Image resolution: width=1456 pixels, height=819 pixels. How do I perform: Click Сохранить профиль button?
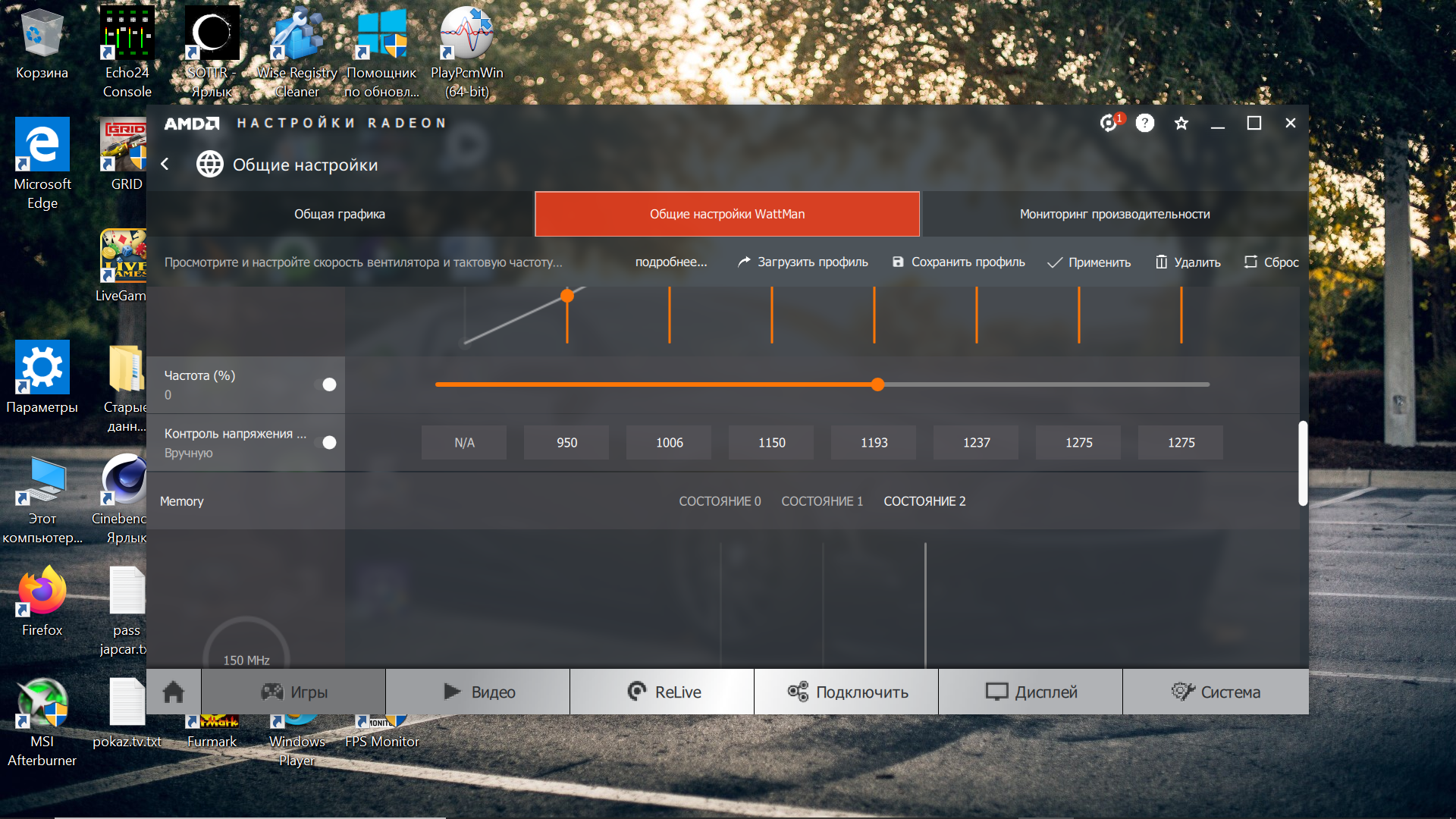[959, 262]
